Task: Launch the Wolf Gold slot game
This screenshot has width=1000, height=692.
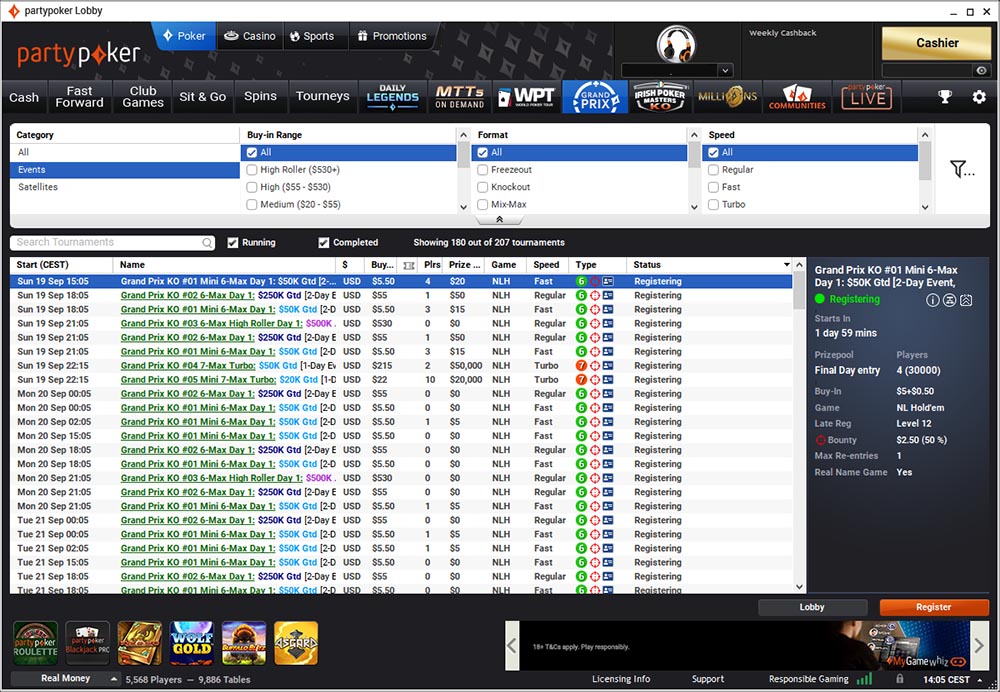Action: [192, 643]
